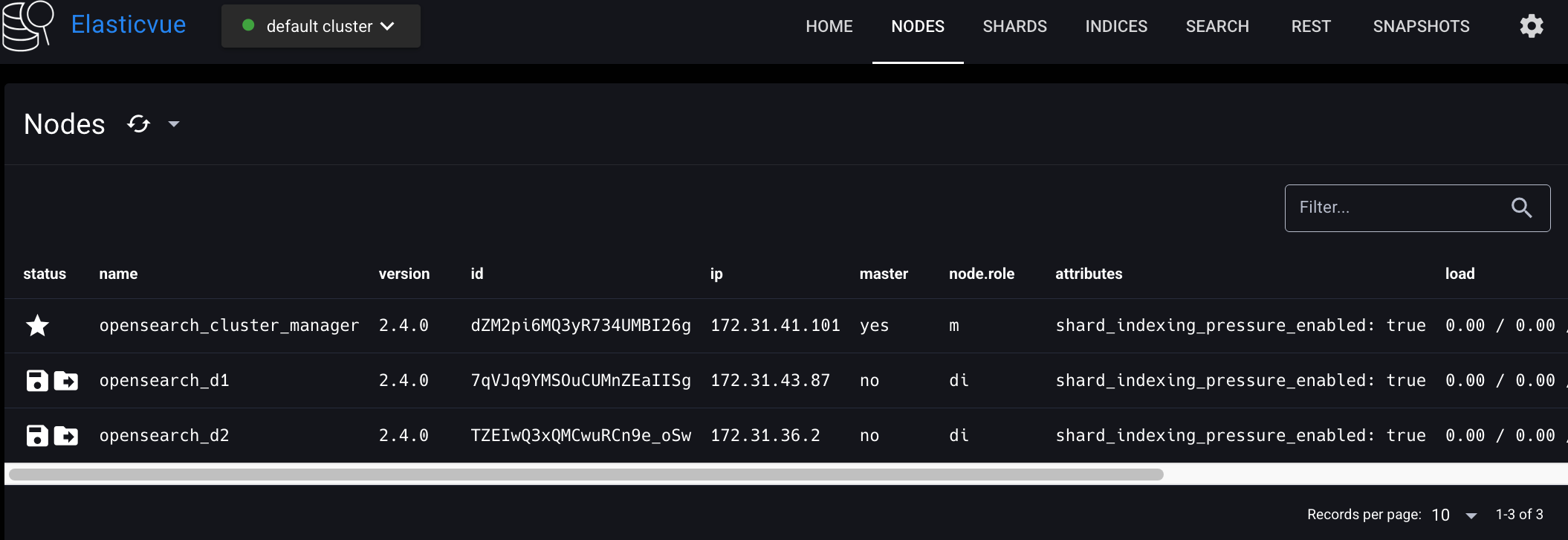This screenshot has width=1568, height=540.
Task: Open the REST tab
Action: [x=1311, y=26]
